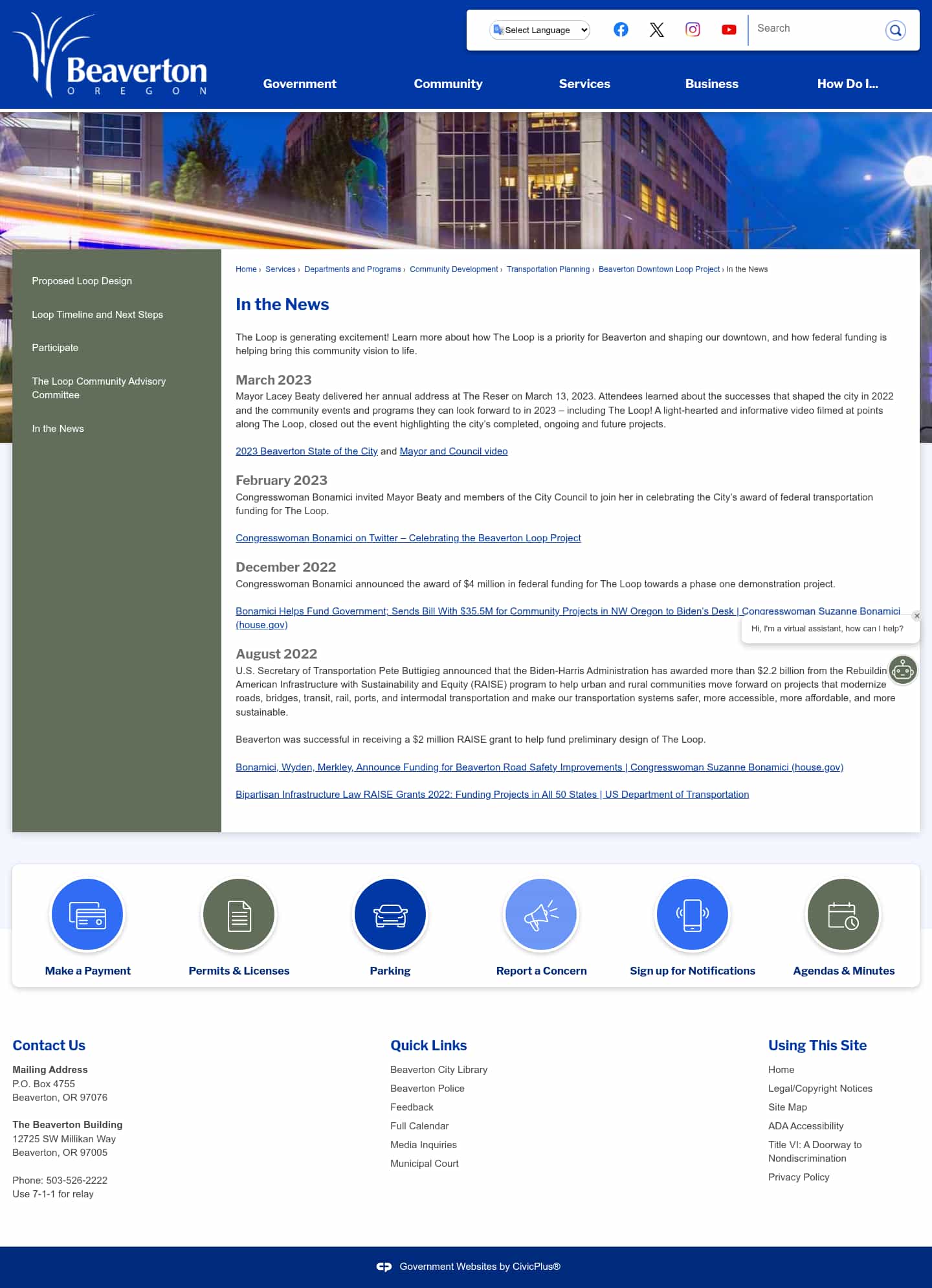Open the Community menu
The width and height of the screenshot is (932, 1288).
point(448,84)
